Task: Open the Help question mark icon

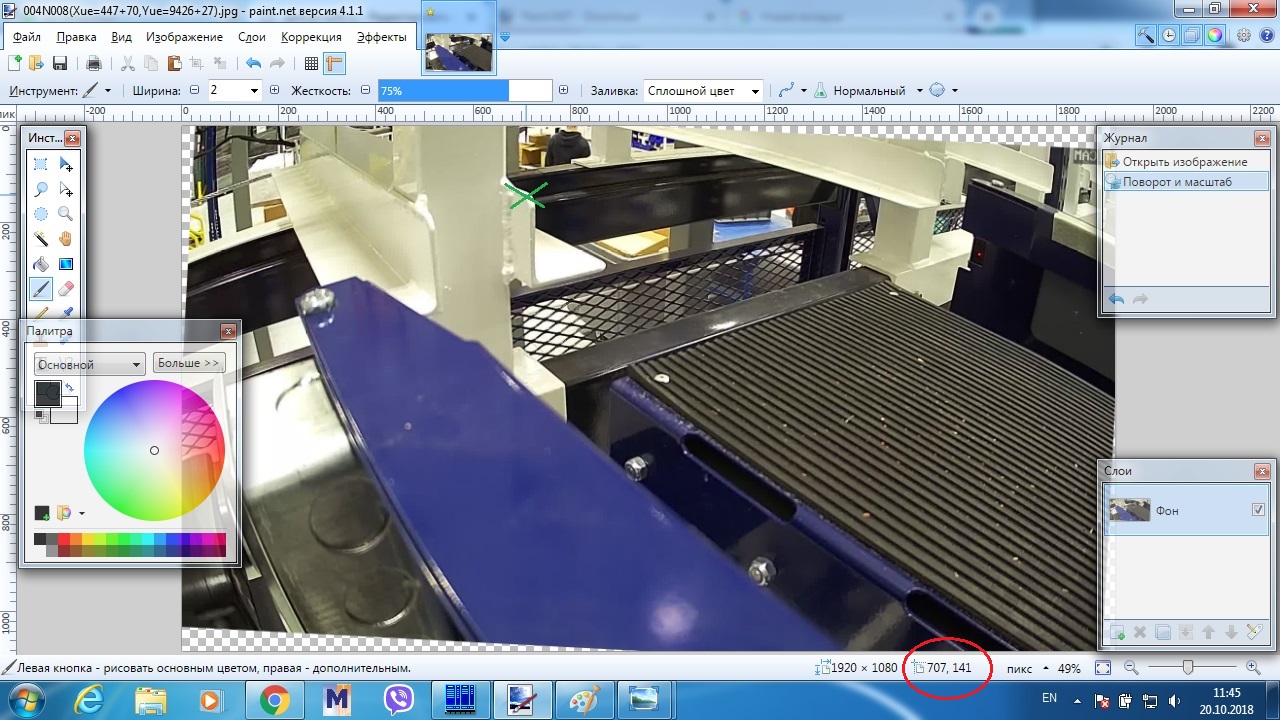Action: pyautogui.click(x=1266, y=35)
